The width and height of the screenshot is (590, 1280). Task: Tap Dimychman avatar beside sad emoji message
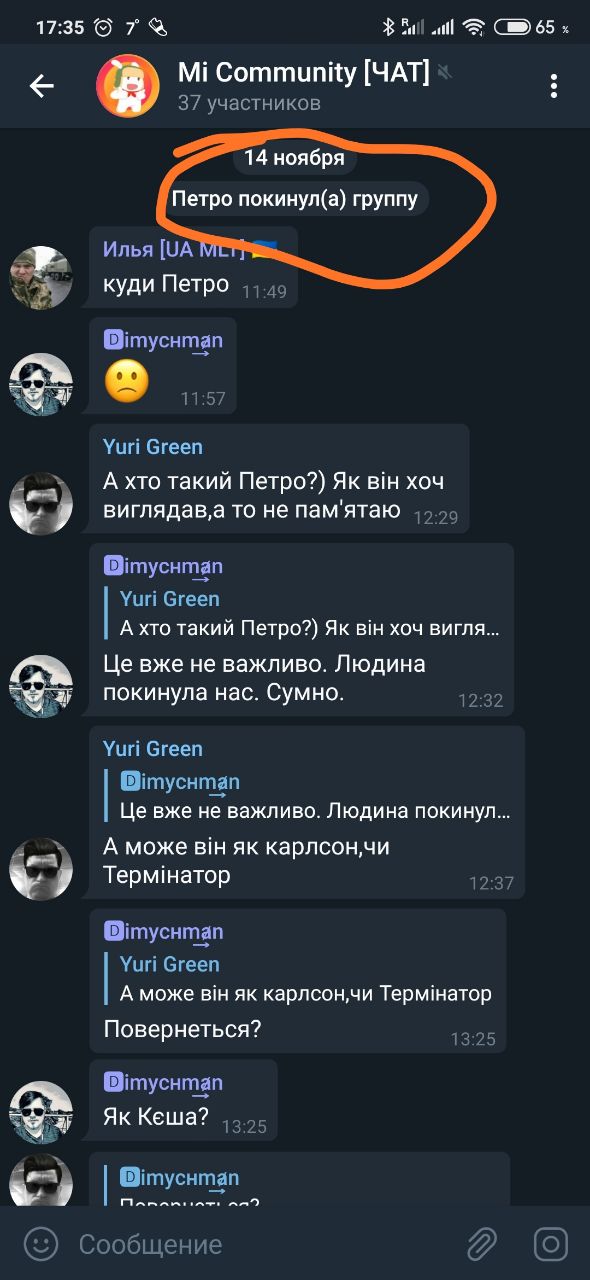coord(41,384)
